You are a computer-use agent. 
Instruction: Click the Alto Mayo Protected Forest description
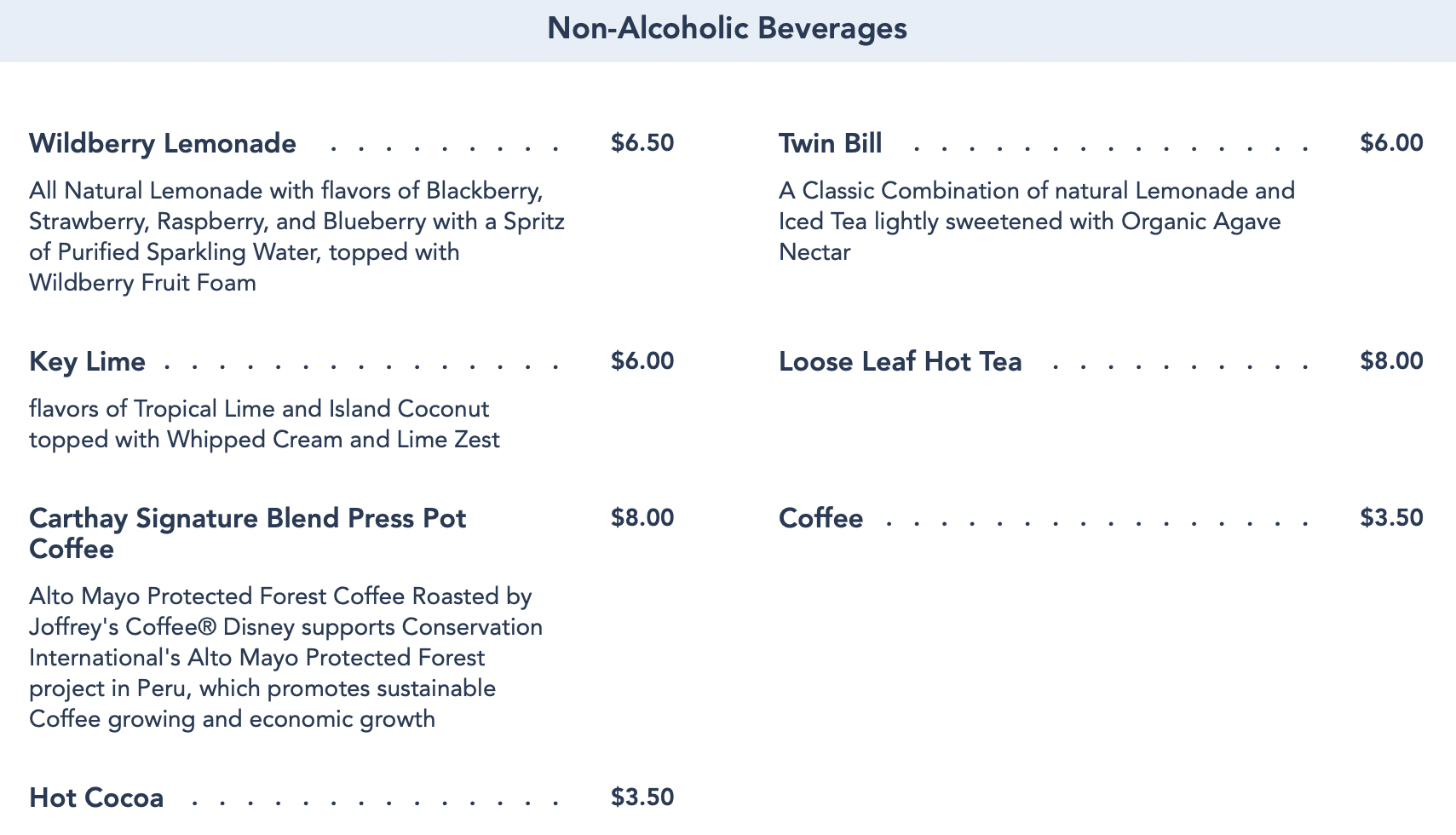(x=285, y=658)
